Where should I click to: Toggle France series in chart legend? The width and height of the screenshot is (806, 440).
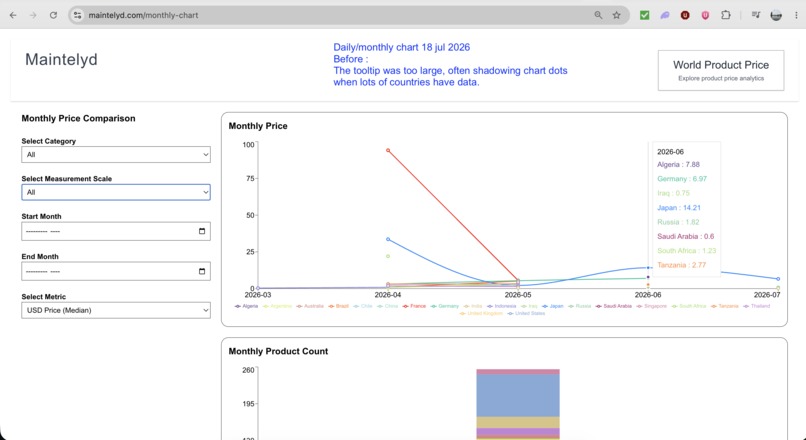coord(414,306)
